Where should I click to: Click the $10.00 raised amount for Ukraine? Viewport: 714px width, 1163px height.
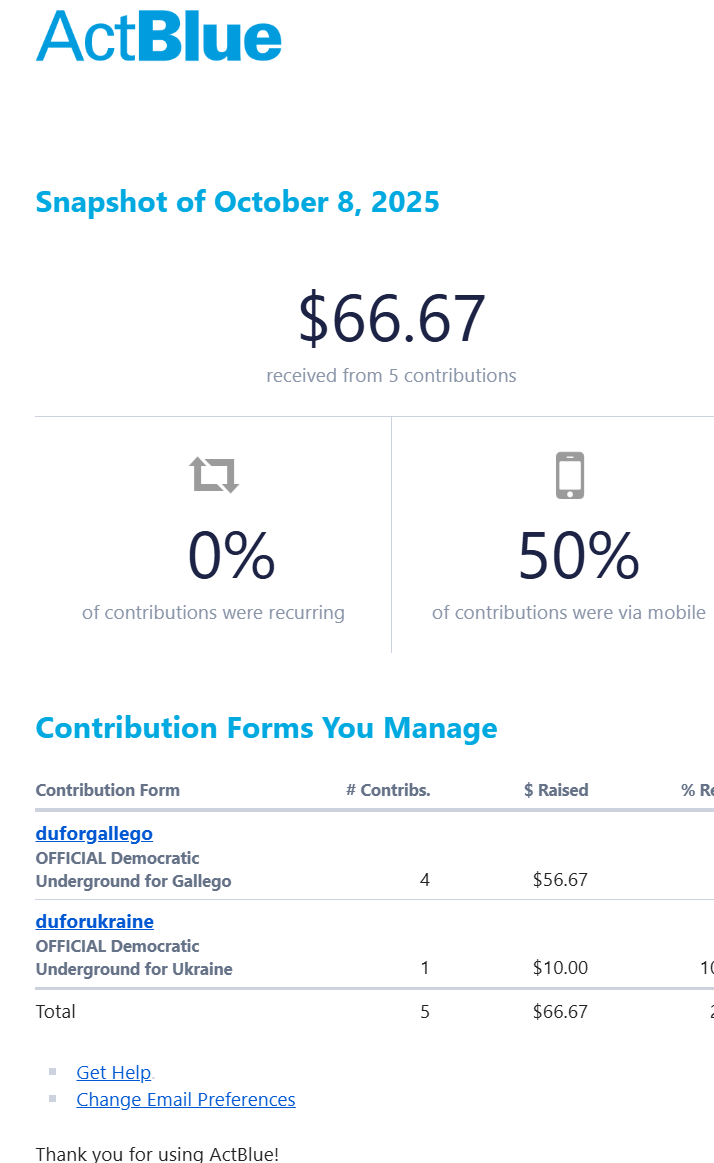[560, 968]
